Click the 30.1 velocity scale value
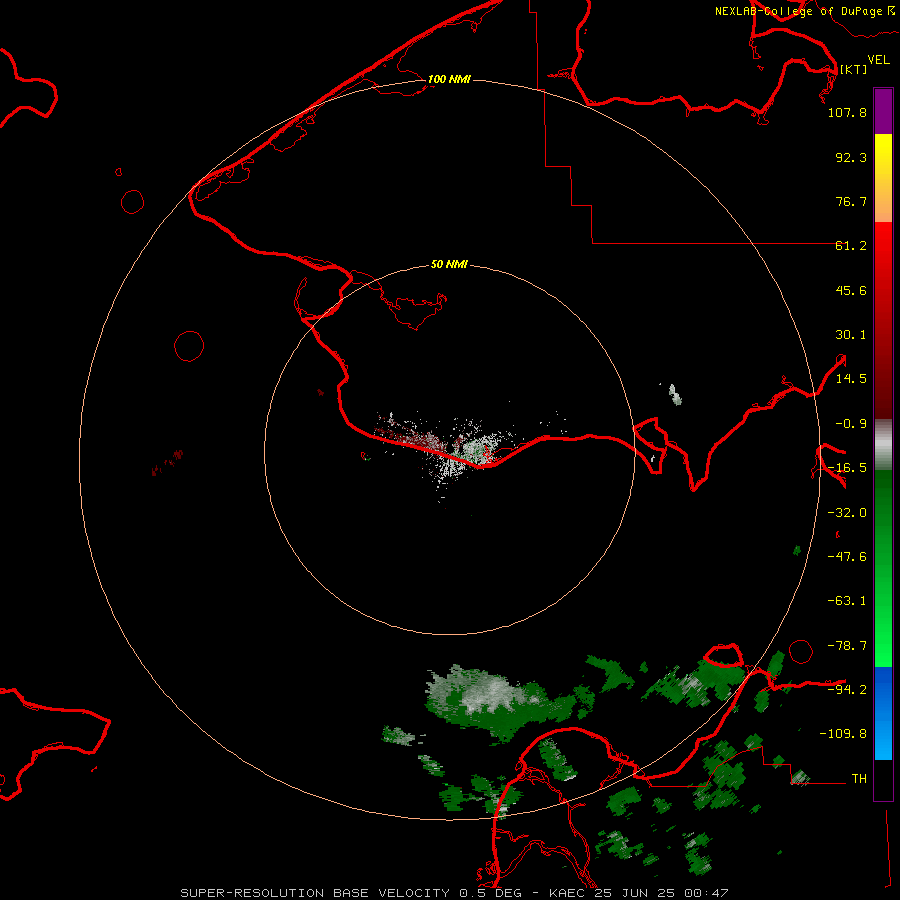This screenshot has height=900, width=900. pyautogui.click(x=851, y=335)
